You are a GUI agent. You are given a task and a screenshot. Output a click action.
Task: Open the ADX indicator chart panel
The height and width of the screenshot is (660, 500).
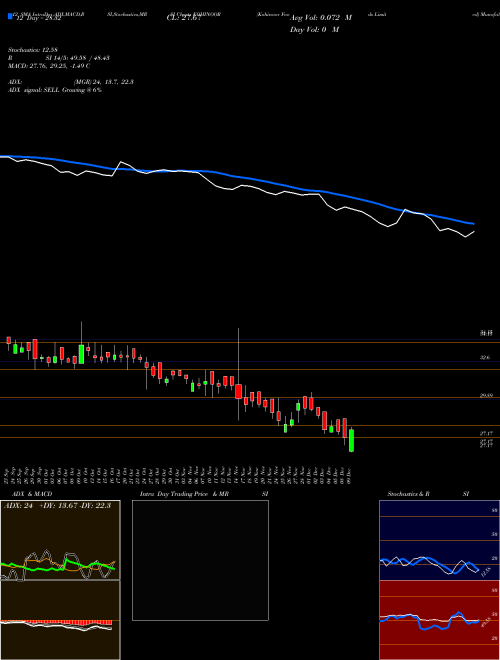[x=60, y=540]
